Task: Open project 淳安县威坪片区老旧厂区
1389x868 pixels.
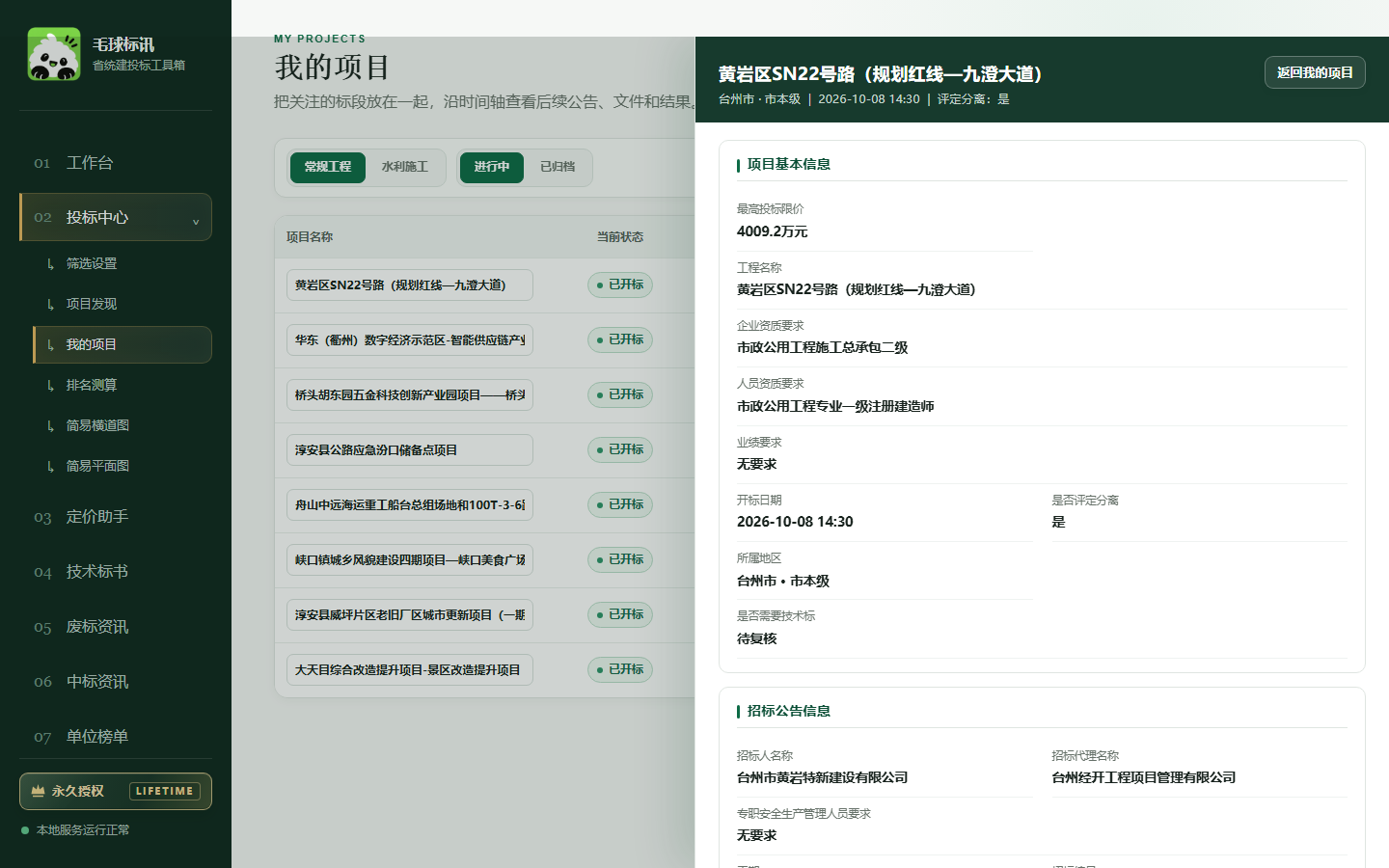Action: [410, 615]
